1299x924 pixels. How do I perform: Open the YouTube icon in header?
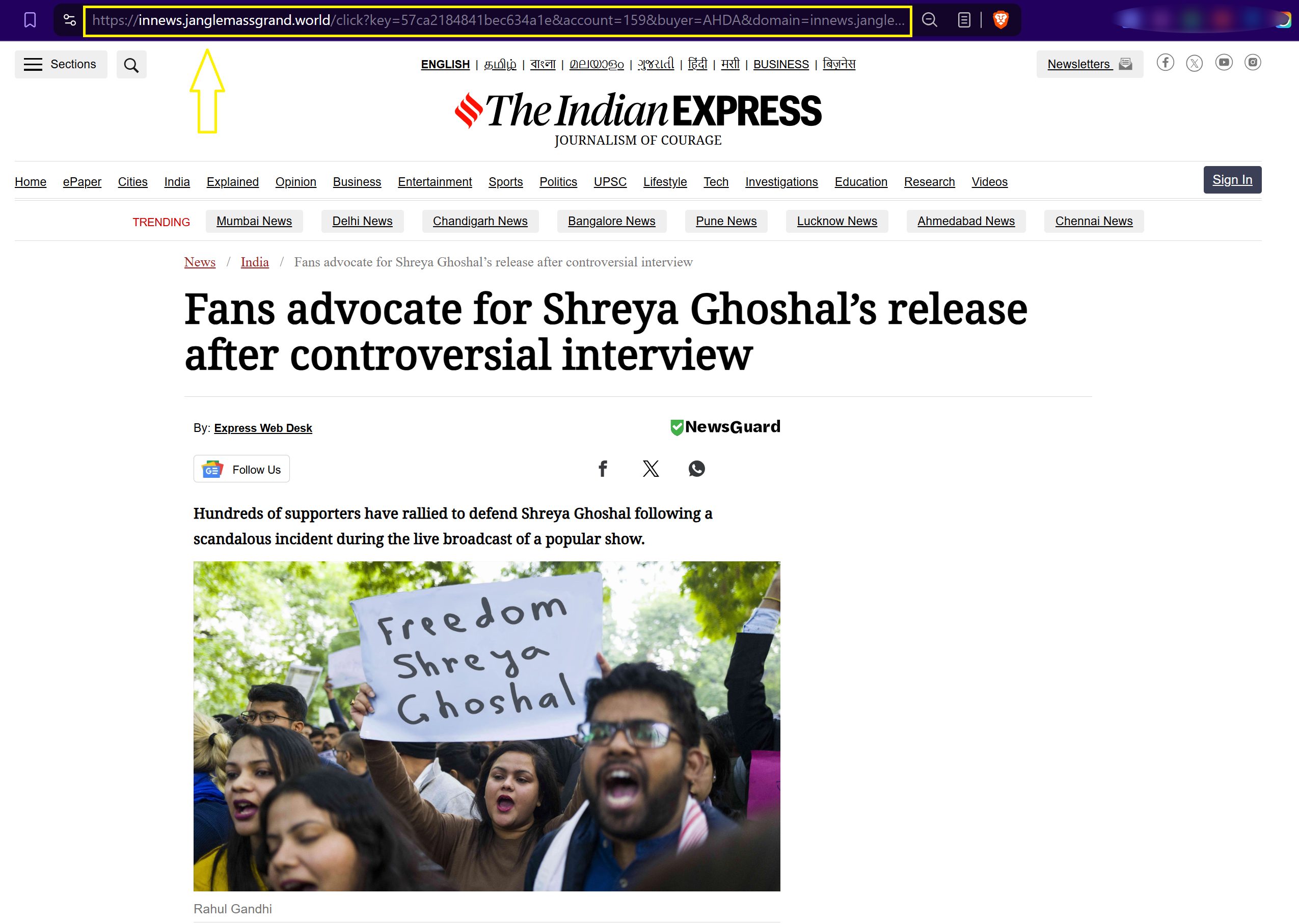1224,63
